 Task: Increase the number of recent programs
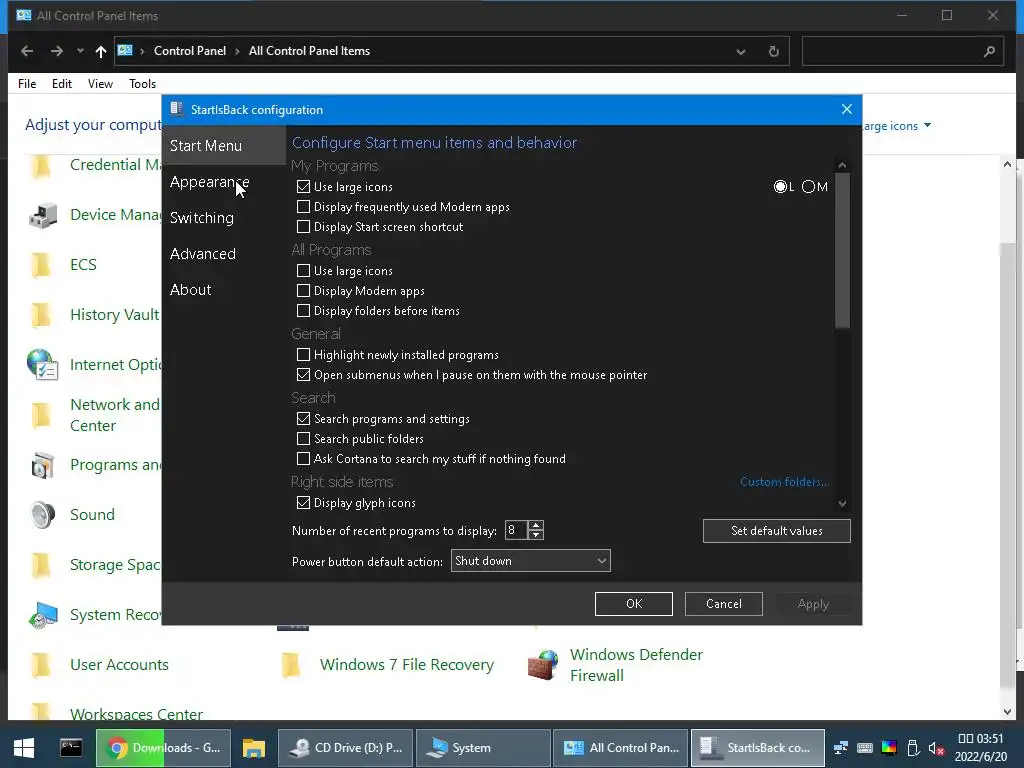point(536,525)
